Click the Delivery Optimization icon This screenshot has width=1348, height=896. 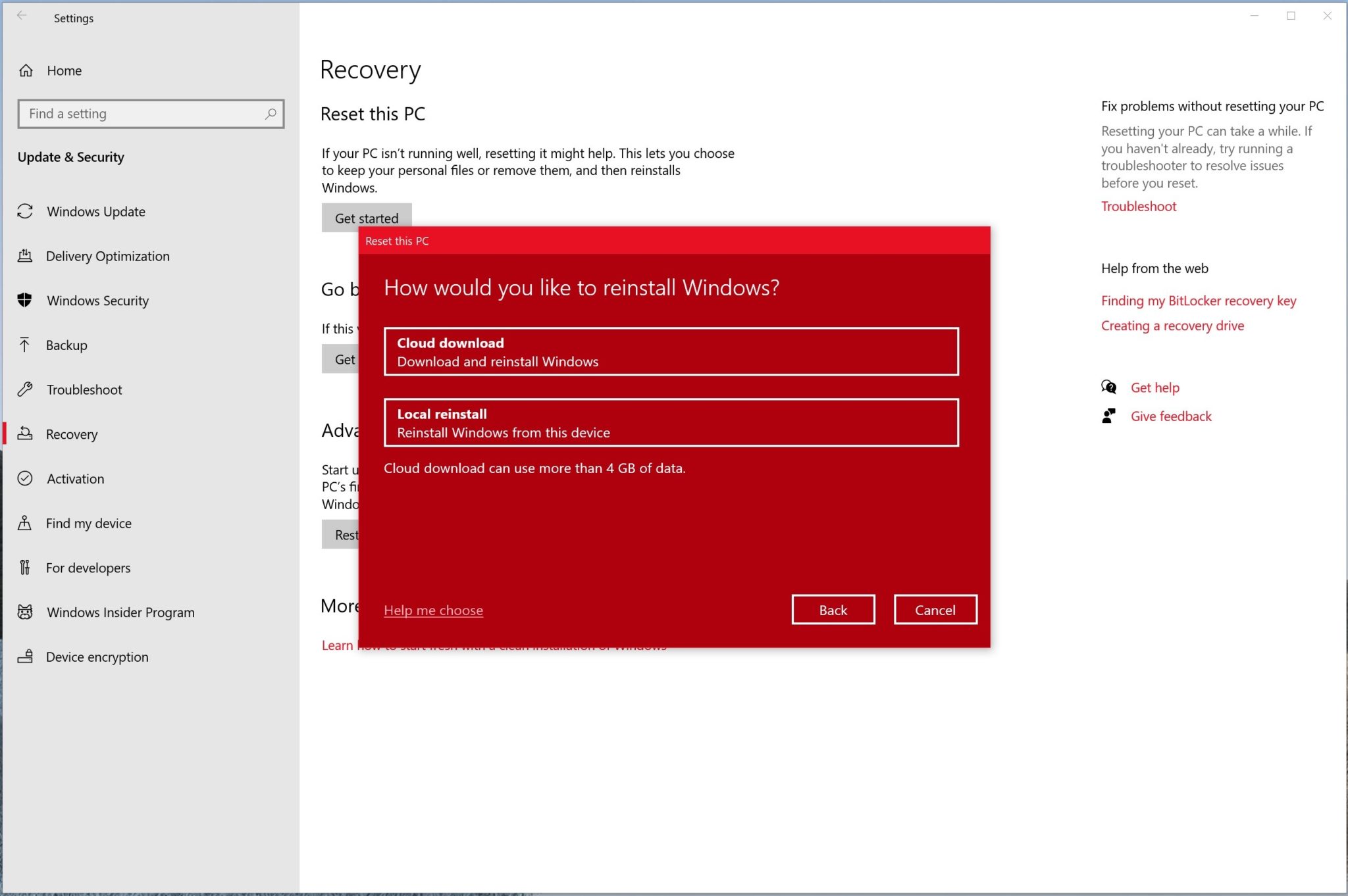(x=25, y=256)
